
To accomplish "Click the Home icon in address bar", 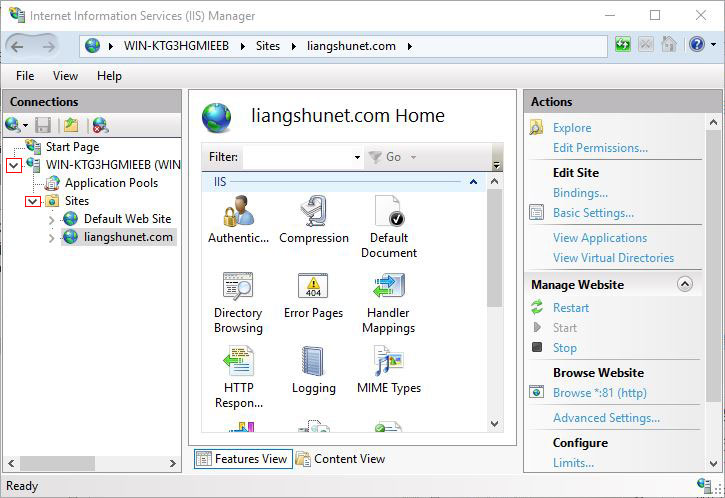I will (x=669, y=45).
